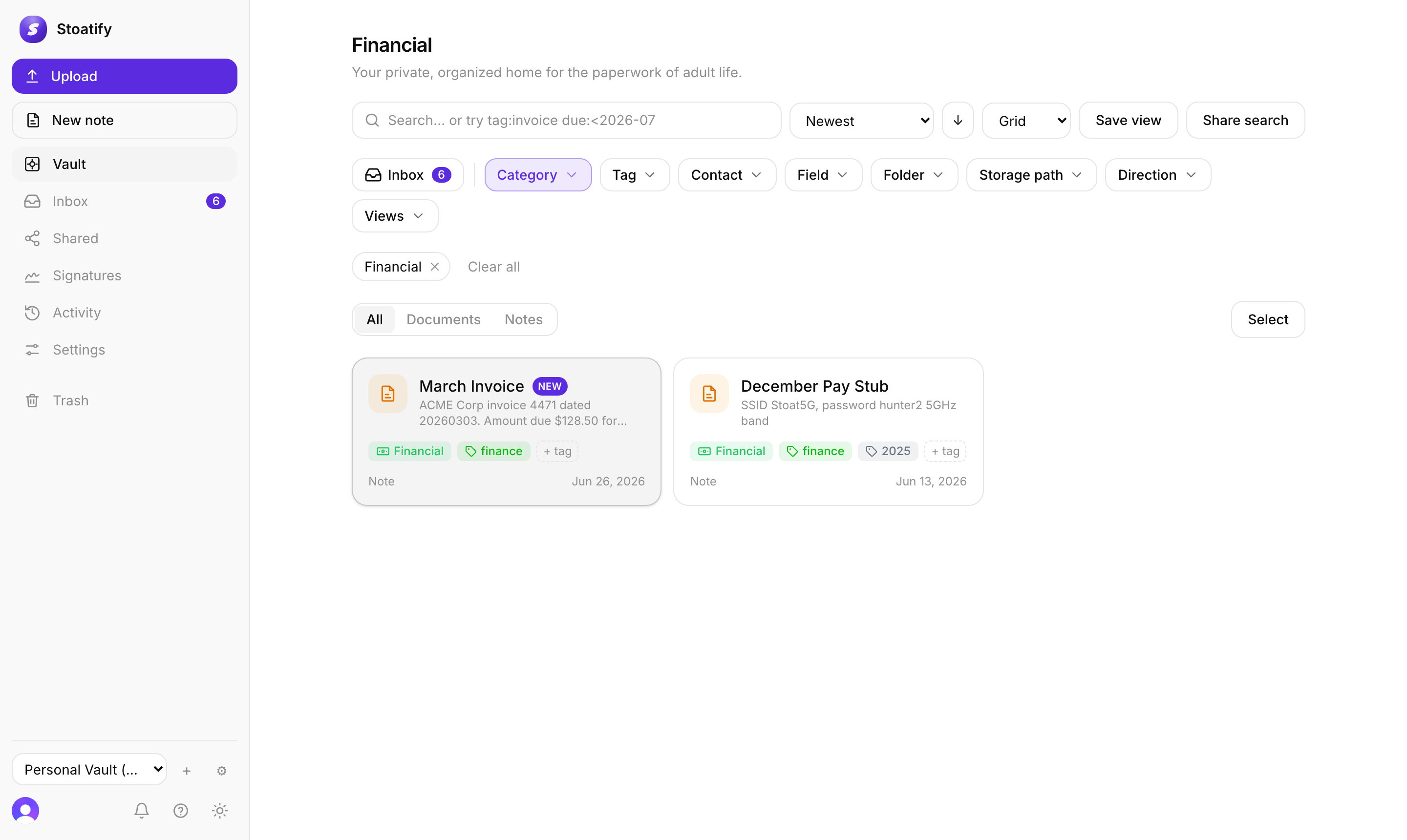Click the SSID Stoat5G description text
The image size is (1407, 840).
tap(848, 413)
